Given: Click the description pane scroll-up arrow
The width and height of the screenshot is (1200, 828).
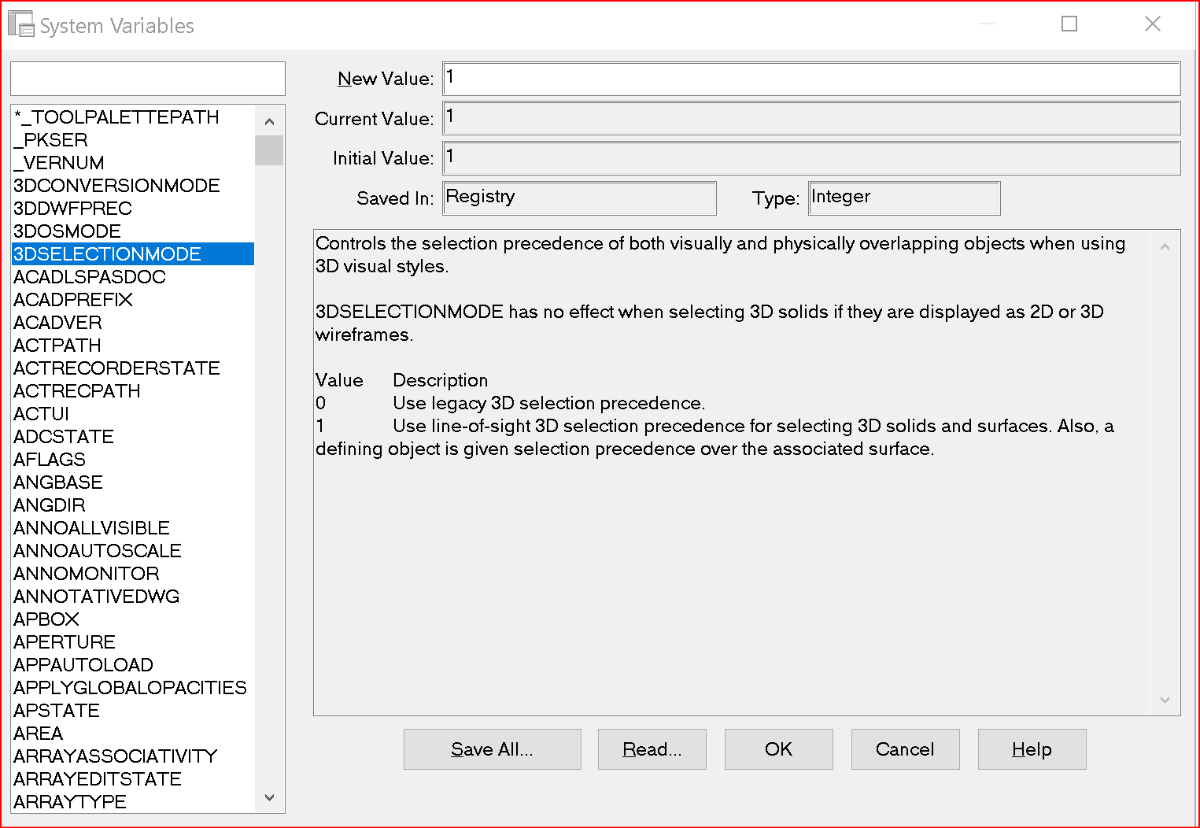Looking at the screenshot, I should [1164, 246].
